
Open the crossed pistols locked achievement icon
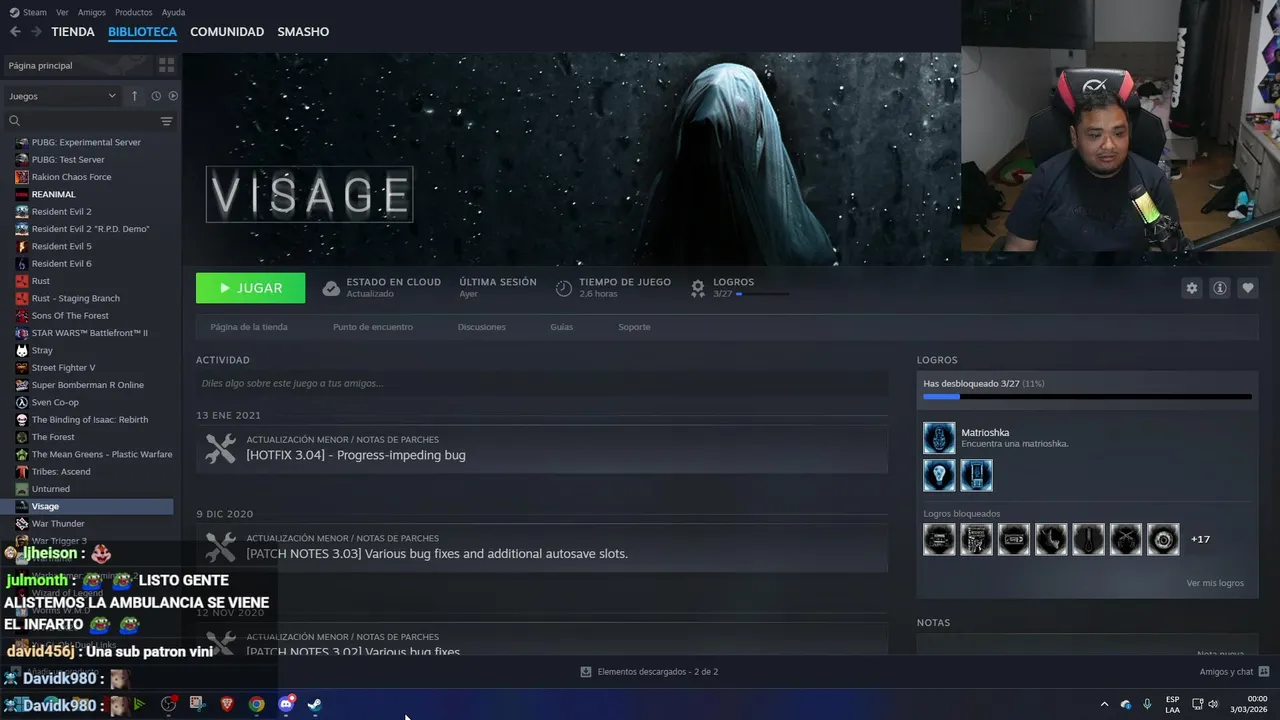pyautogui.click(x=1125, y=539)
